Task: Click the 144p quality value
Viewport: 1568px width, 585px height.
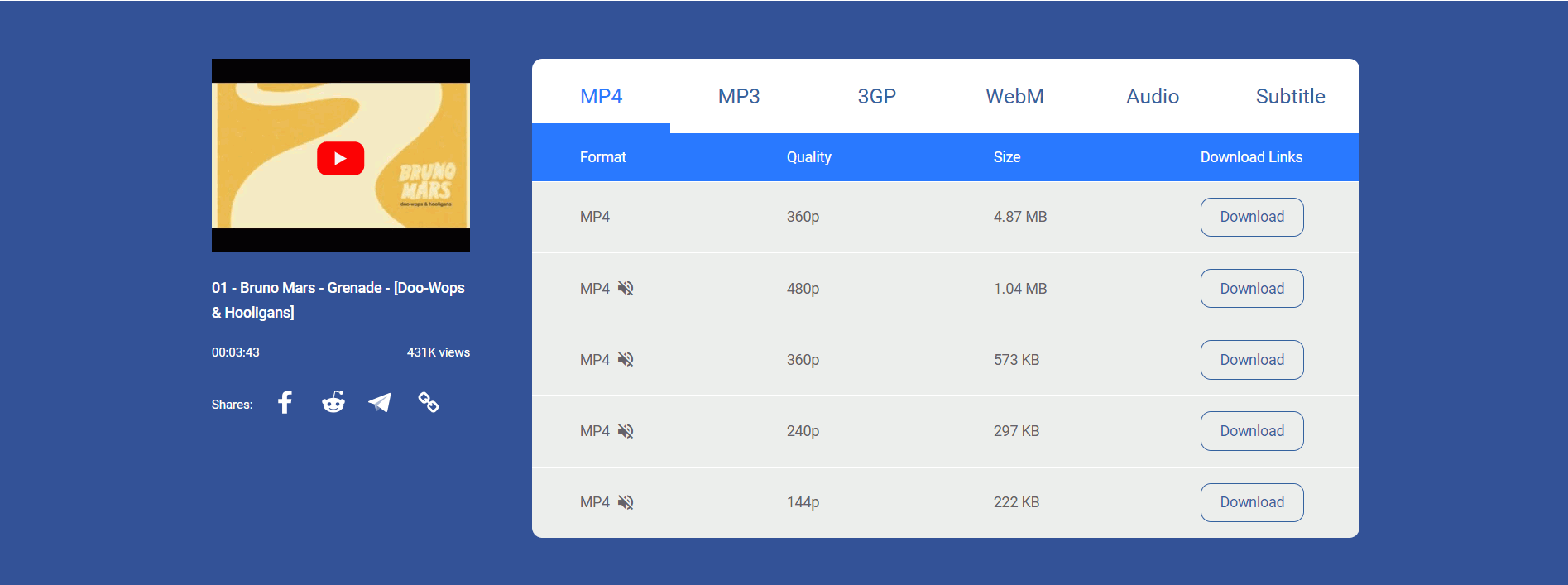Action: [803, 502]
